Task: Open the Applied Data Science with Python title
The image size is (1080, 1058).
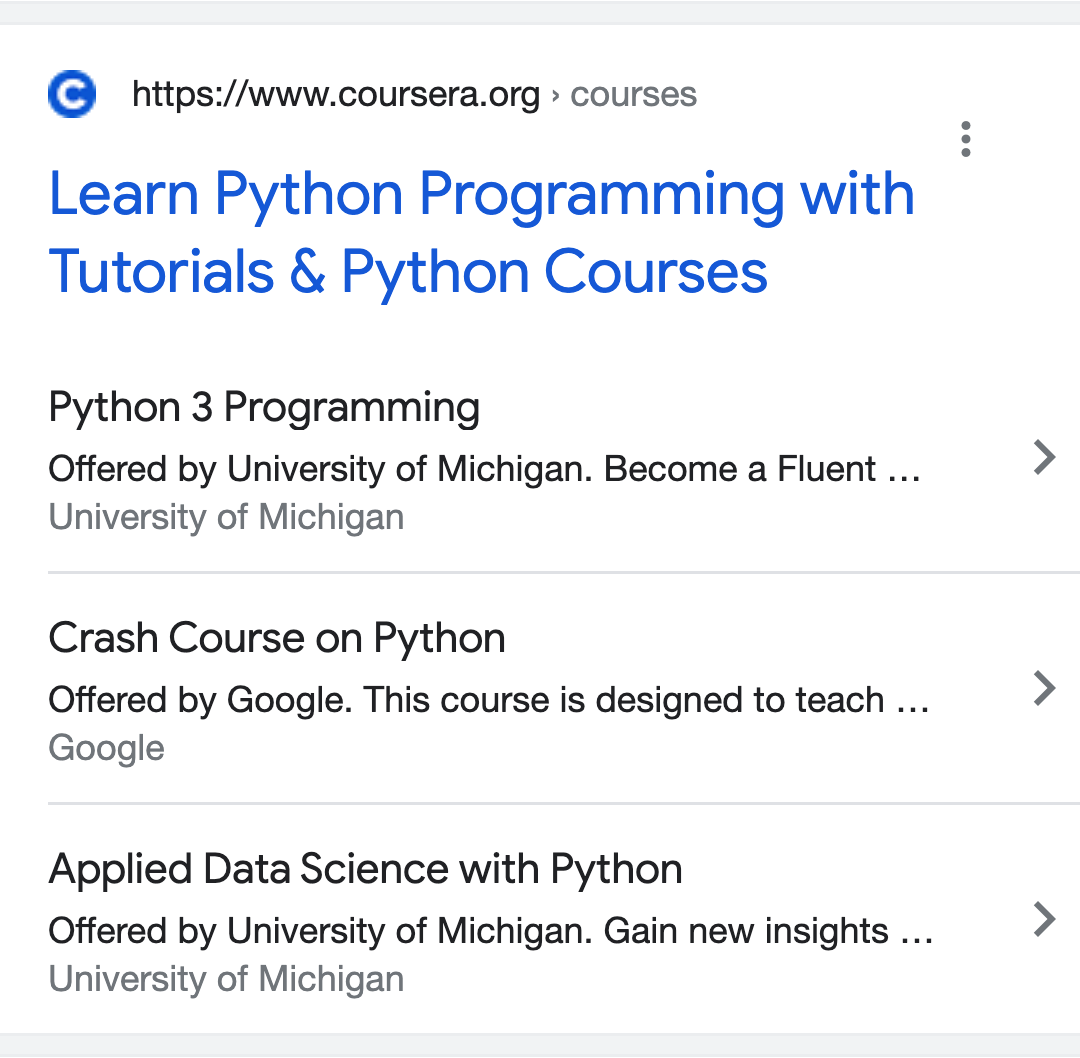Action: (365, 869)
